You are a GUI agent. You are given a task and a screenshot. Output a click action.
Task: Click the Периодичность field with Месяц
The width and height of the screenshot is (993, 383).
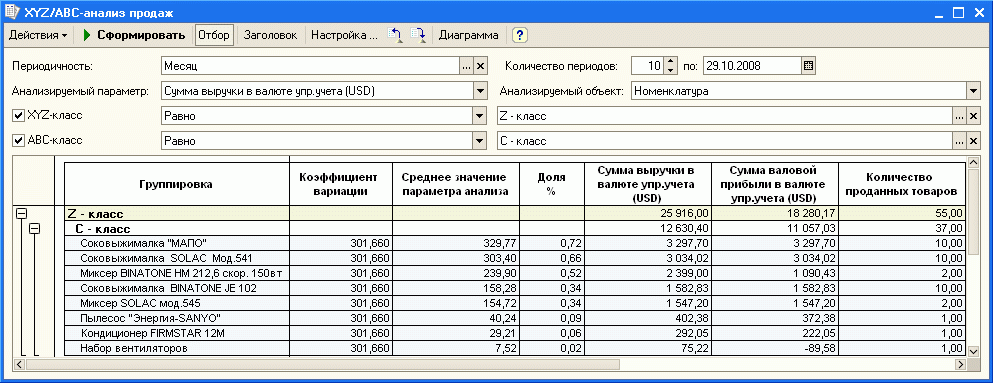coord(310,65)
